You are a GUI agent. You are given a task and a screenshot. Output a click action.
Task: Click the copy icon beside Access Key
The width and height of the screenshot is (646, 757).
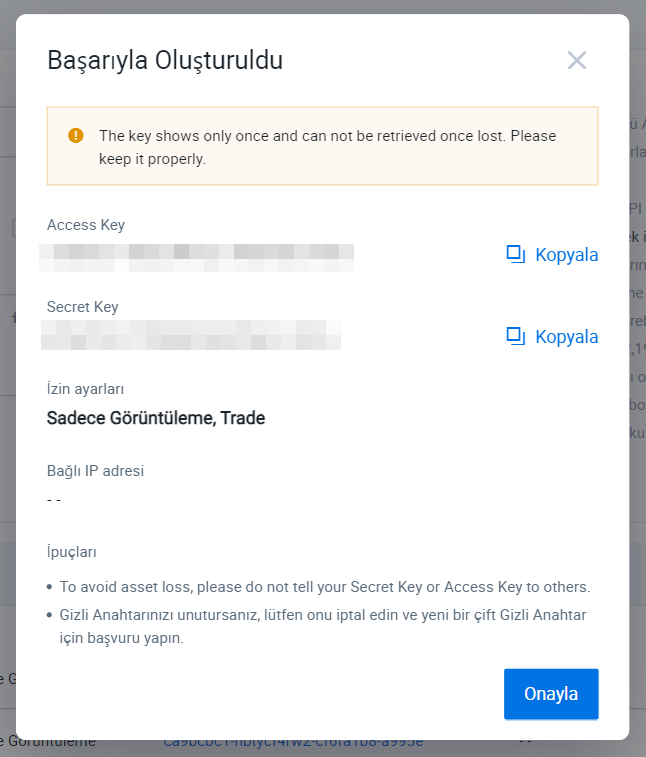click(x=516, y=254)
